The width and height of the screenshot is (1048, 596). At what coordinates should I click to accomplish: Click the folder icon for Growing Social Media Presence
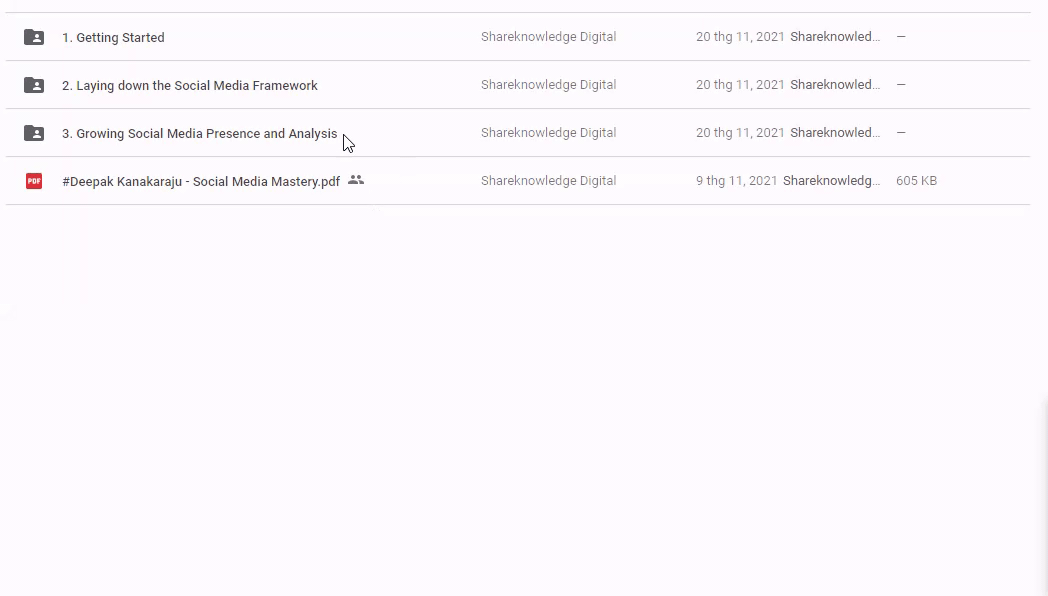coord(34,133)
